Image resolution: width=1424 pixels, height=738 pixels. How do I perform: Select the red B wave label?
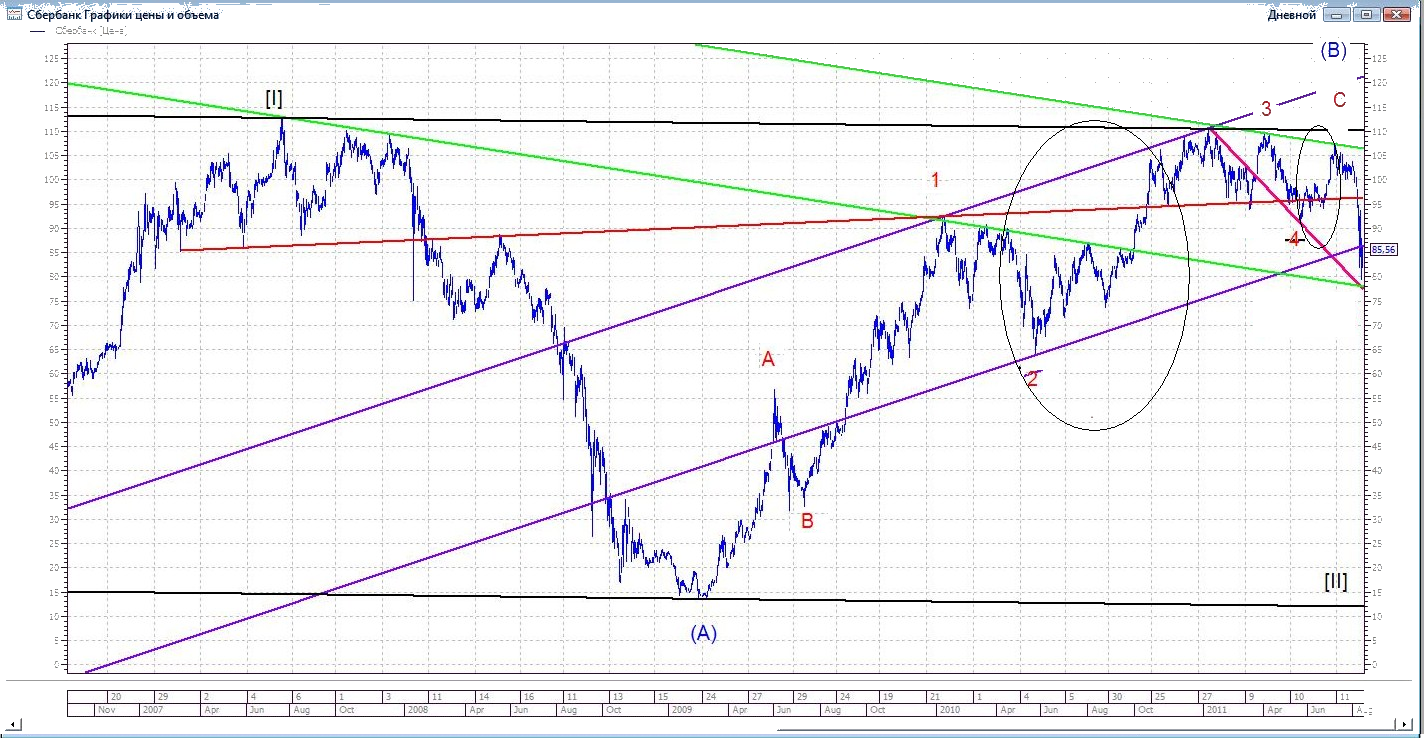[807, 520]
